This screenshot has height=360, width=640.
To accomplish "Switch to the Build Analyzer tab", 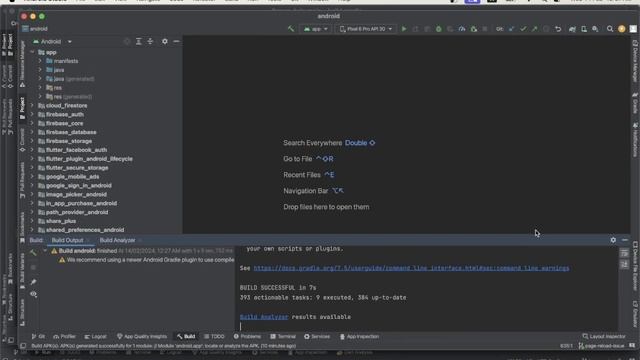I will coord(118,240).
